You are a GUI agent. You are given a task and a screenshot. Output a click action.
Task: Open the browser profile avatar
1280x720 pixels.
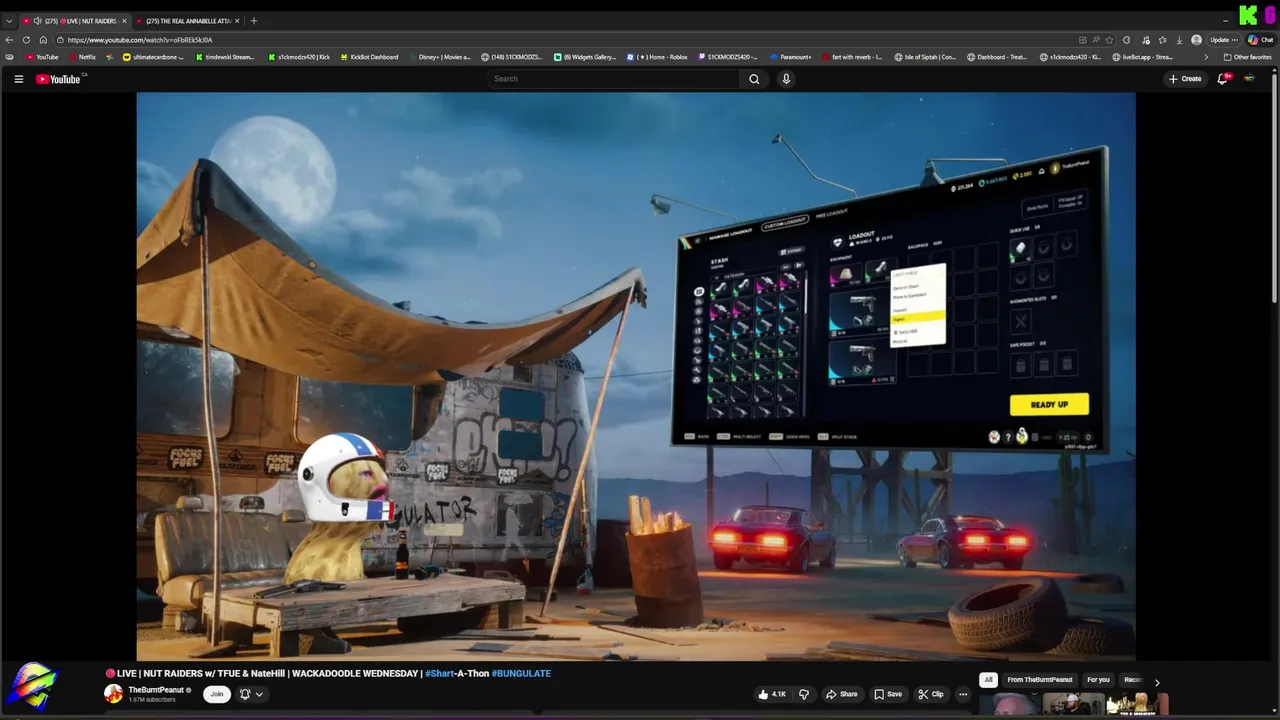(1196, 40)
